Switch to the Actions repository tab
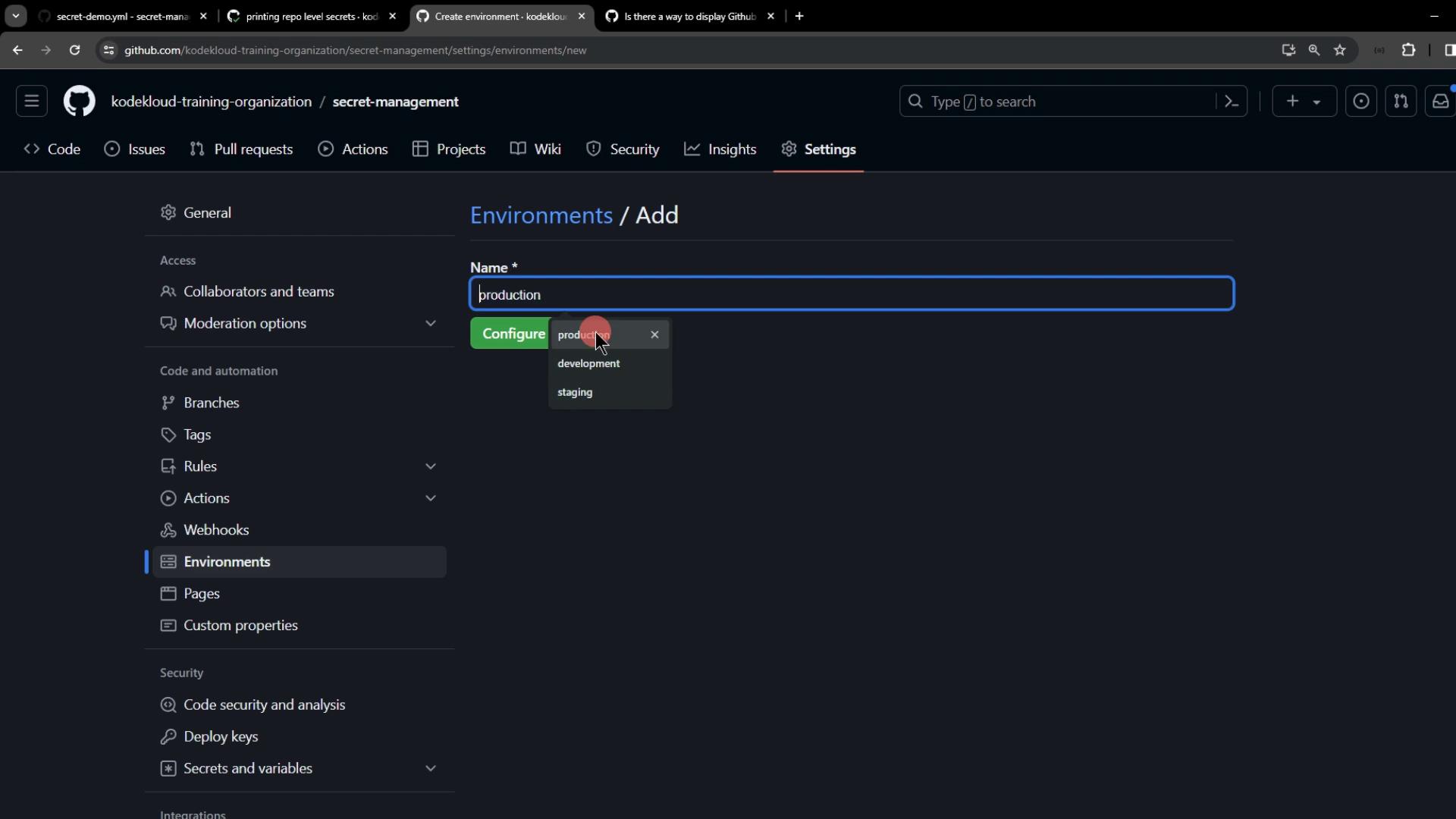The height and width of the screenshot is (819, 1456). point(353,149)
